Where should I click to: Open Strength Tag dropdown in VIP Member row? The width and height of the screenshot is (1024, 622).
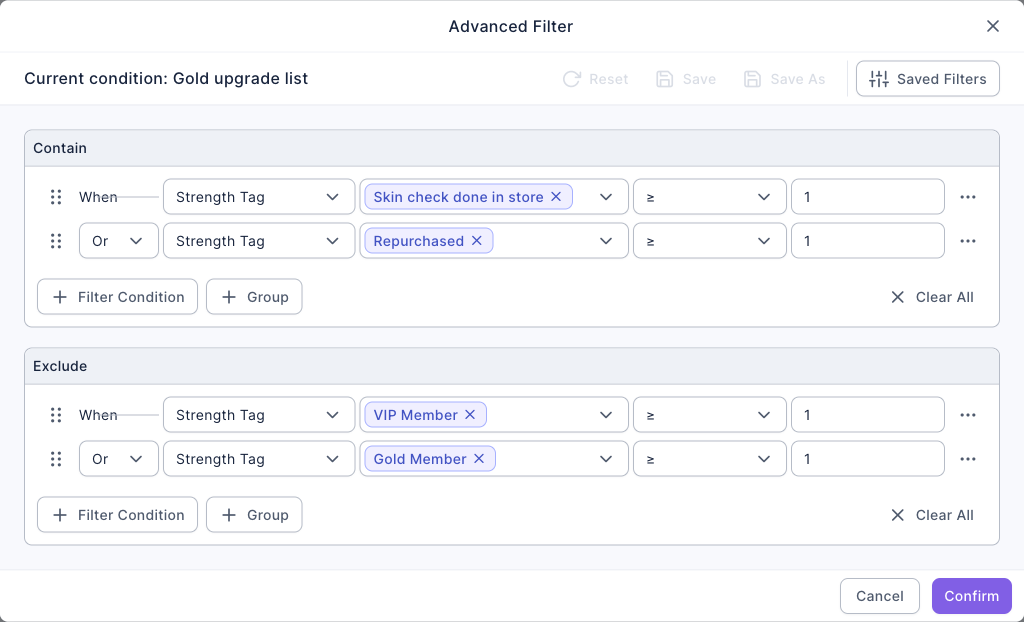[x=259, y=415]
